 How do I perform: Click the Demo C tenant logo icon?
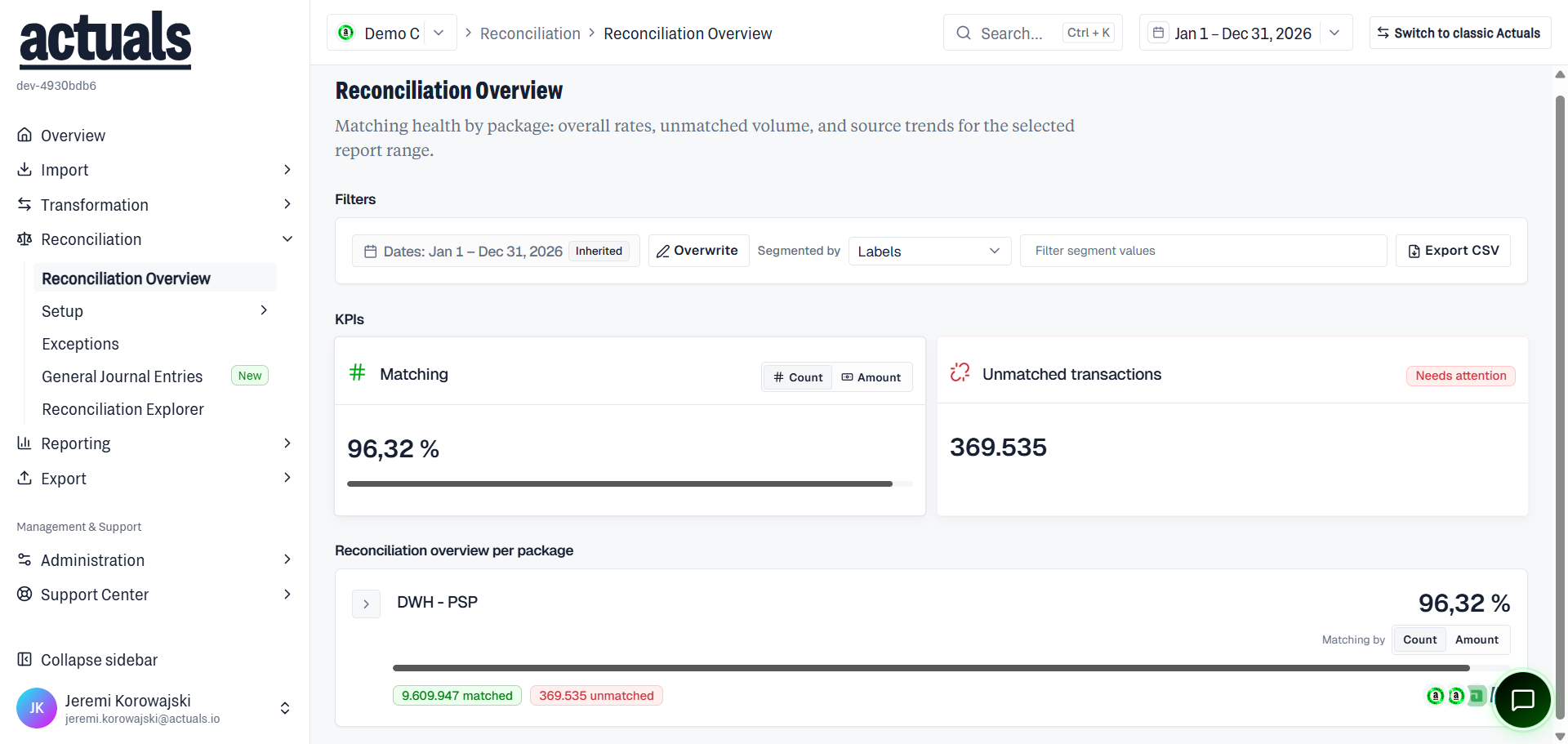coord(346,33)
